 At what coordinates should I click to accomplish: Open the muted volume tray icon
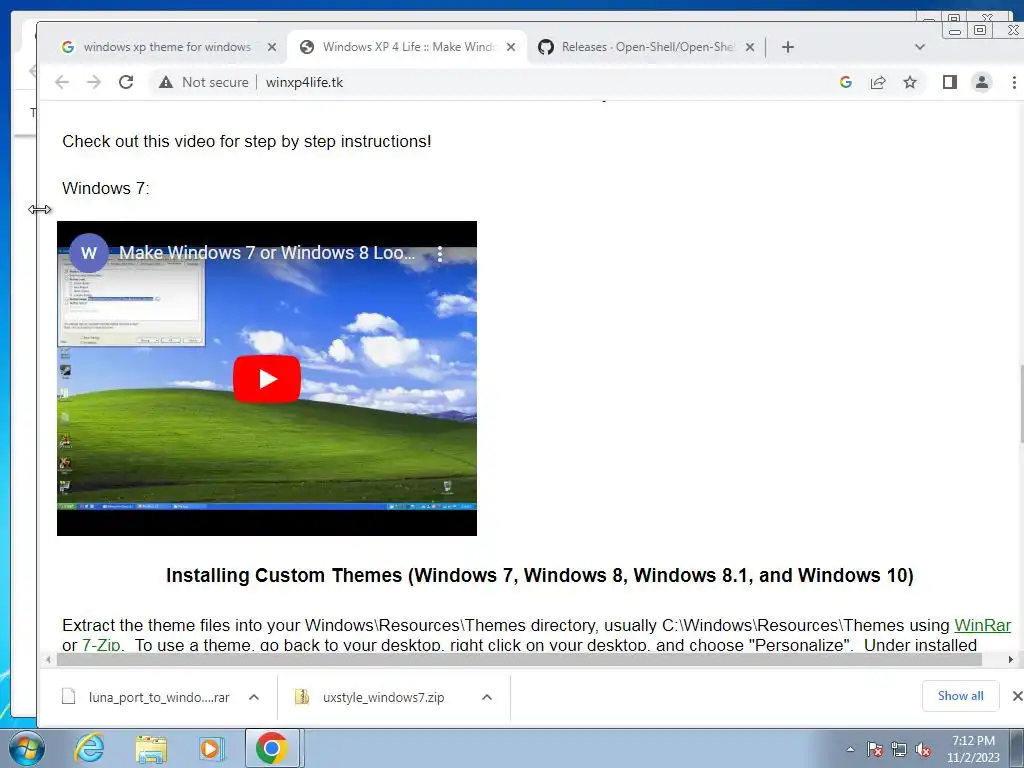pos(923,750)
